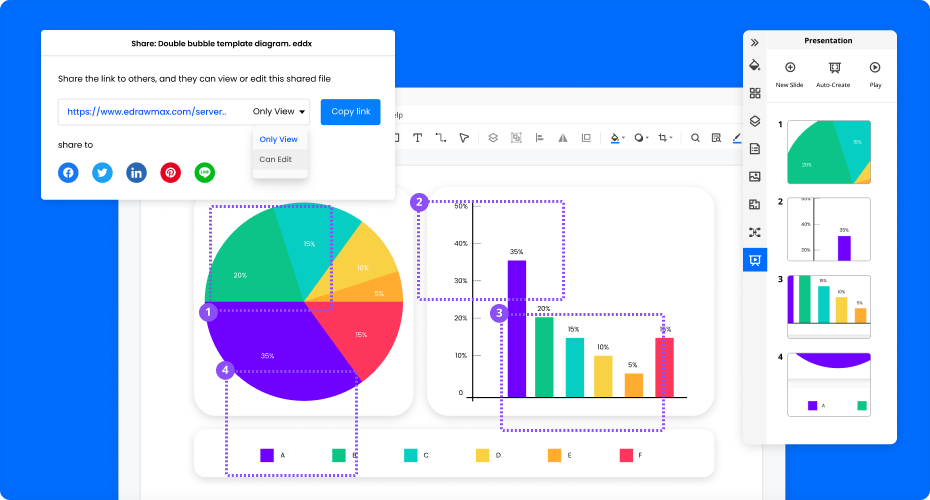Open the image panel in right sidebar
The image size is (930, 500).
tap(755, 177)
